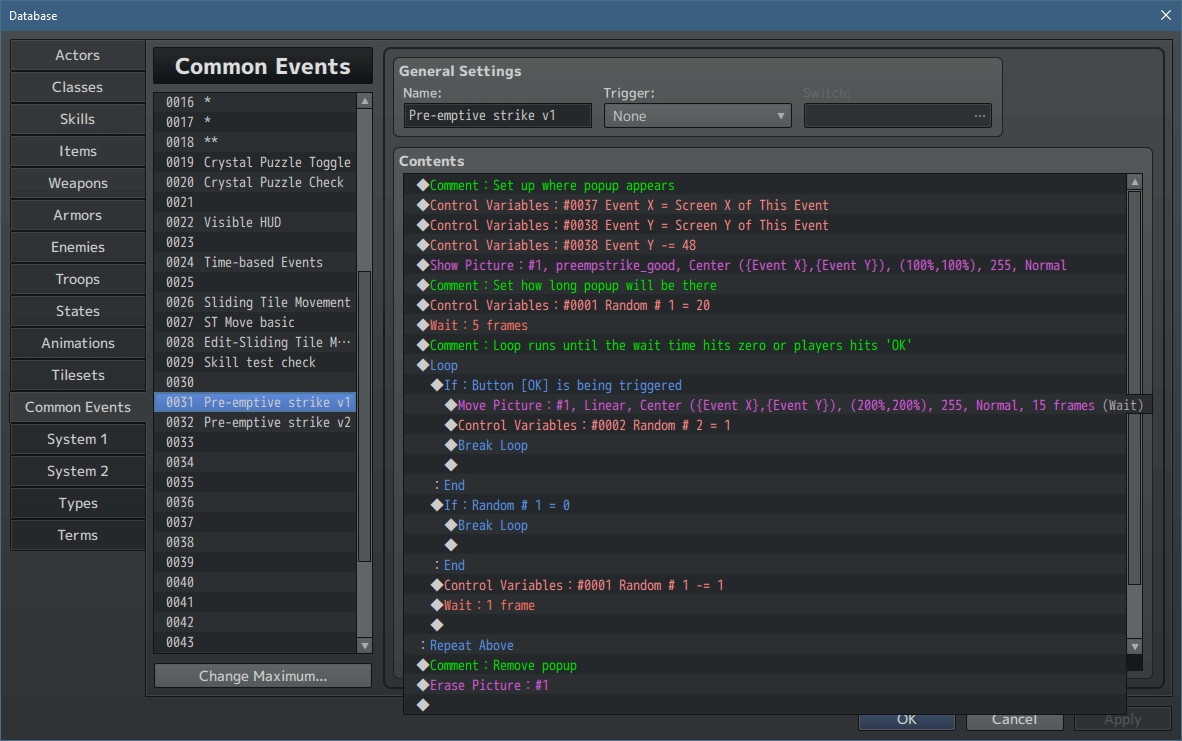Select event 0019 Crystal Puzzle Toggle
The width and height of the screenshot is (1182, 741).
pos(255,162)
